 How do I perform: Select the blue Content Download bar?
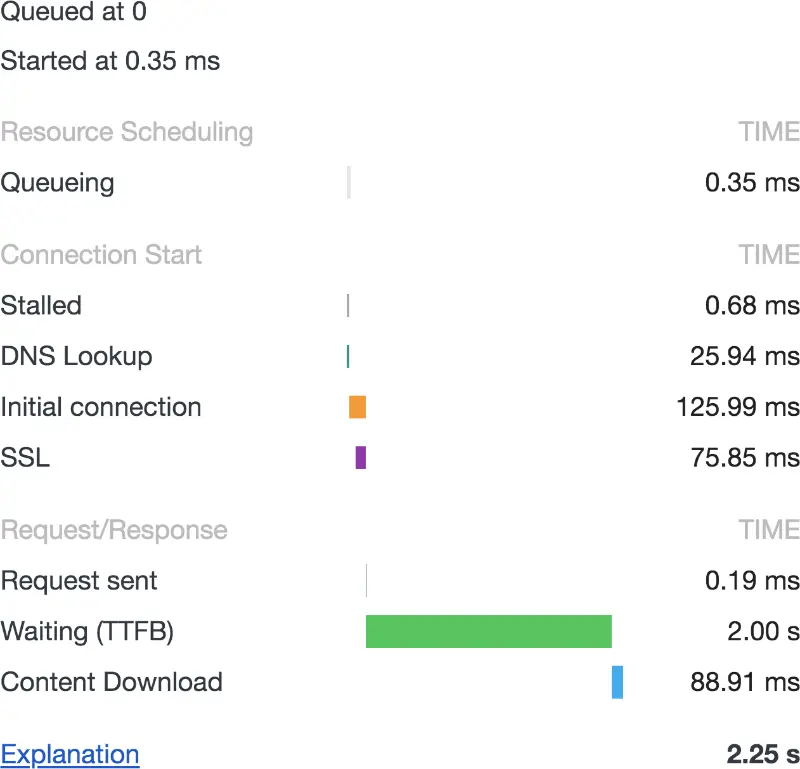617,682
